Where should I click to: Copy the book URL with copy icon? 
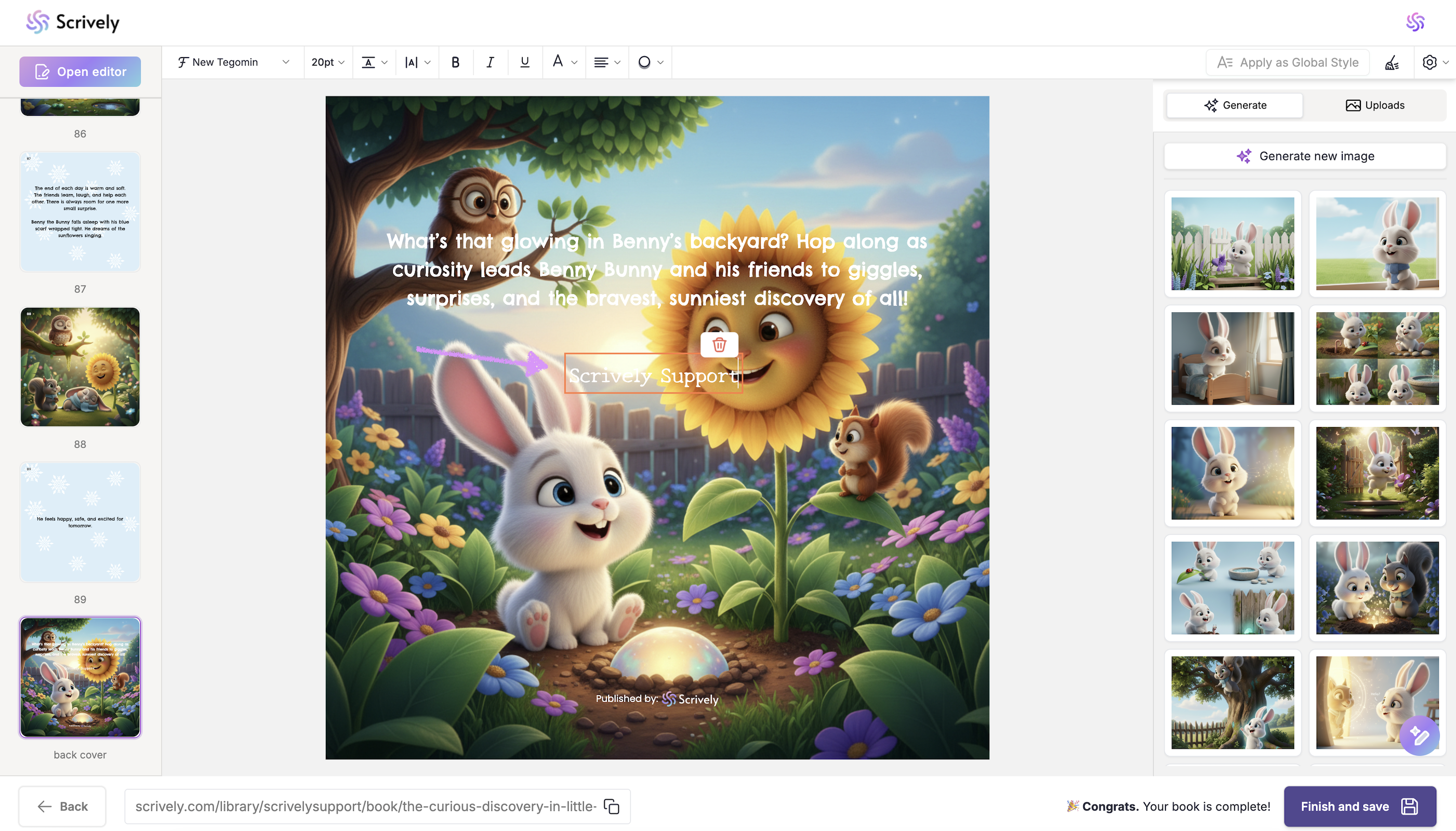[x=612, y=807]
